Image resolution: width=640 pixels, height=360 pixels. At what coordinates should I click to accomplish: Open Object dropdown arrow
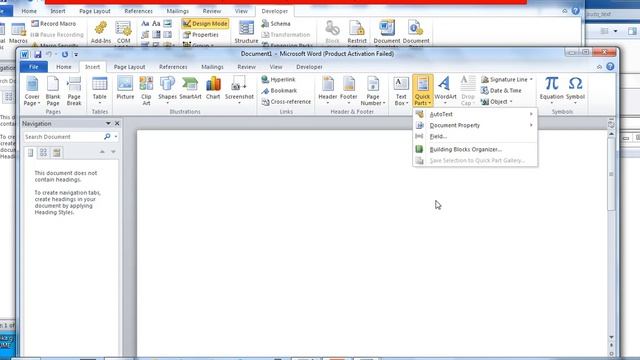pyautogui.click(x=511, y=102)
